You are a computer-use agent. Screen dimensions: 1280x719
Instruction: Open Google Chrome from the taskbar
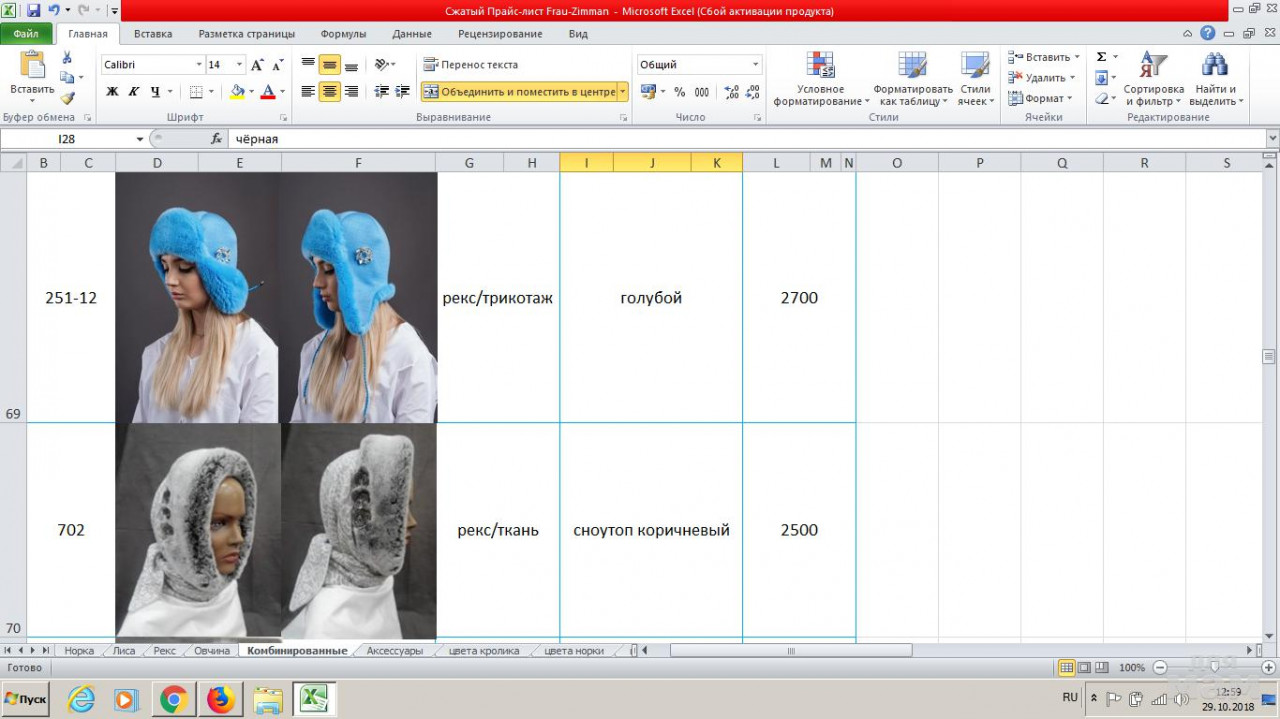coord(173,699)
